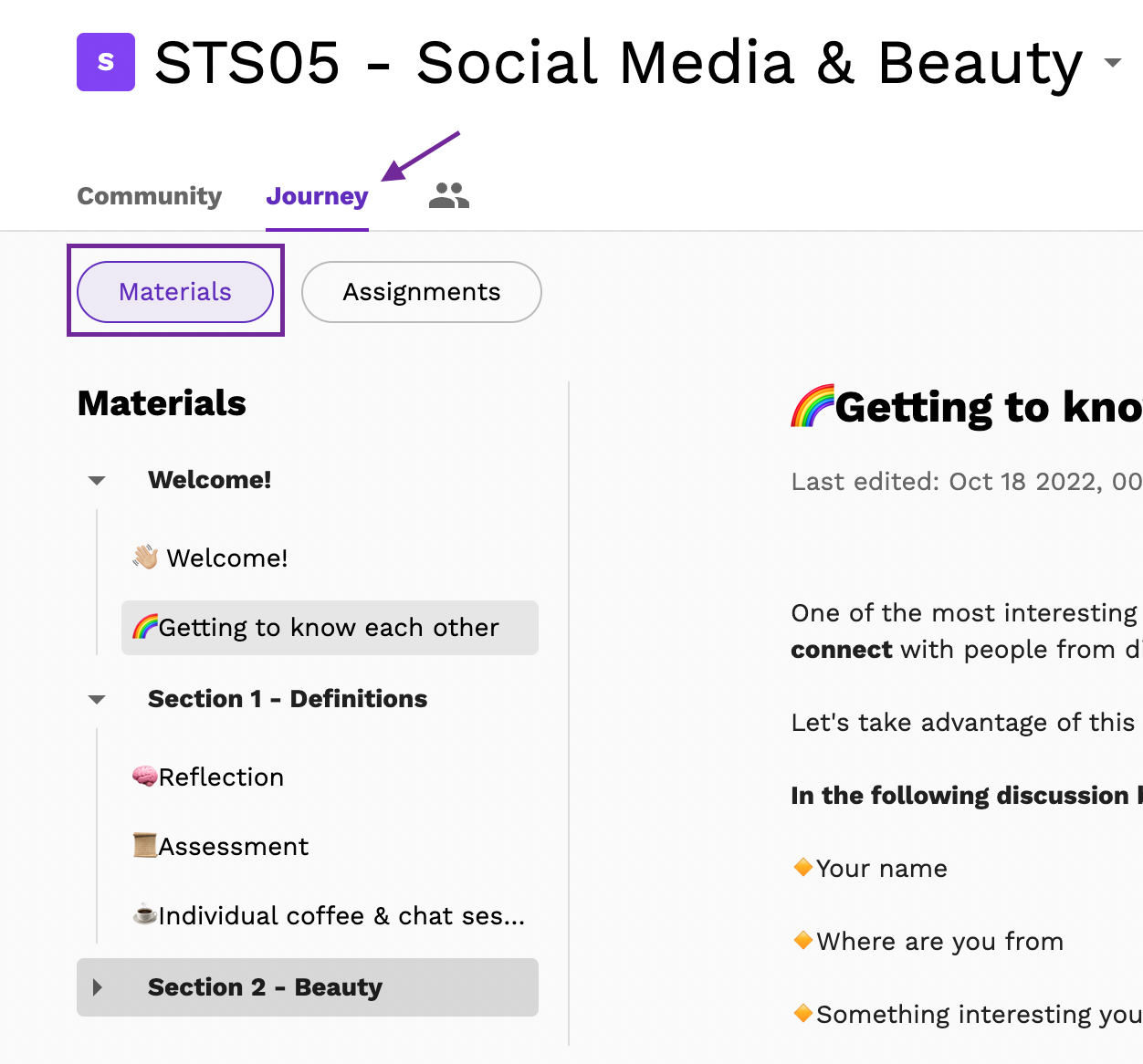Open the Reflection material
Image resolution: width=1143 pixels, height=1064 pixels.
[208, 777]
